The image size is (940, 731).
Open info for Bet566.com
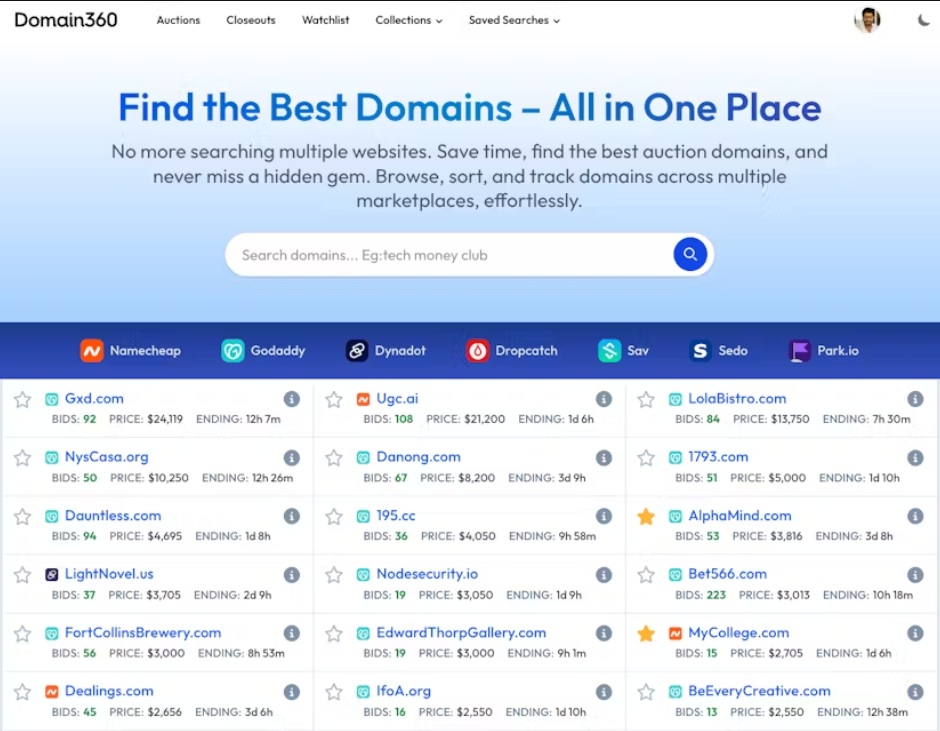point(915,574)
